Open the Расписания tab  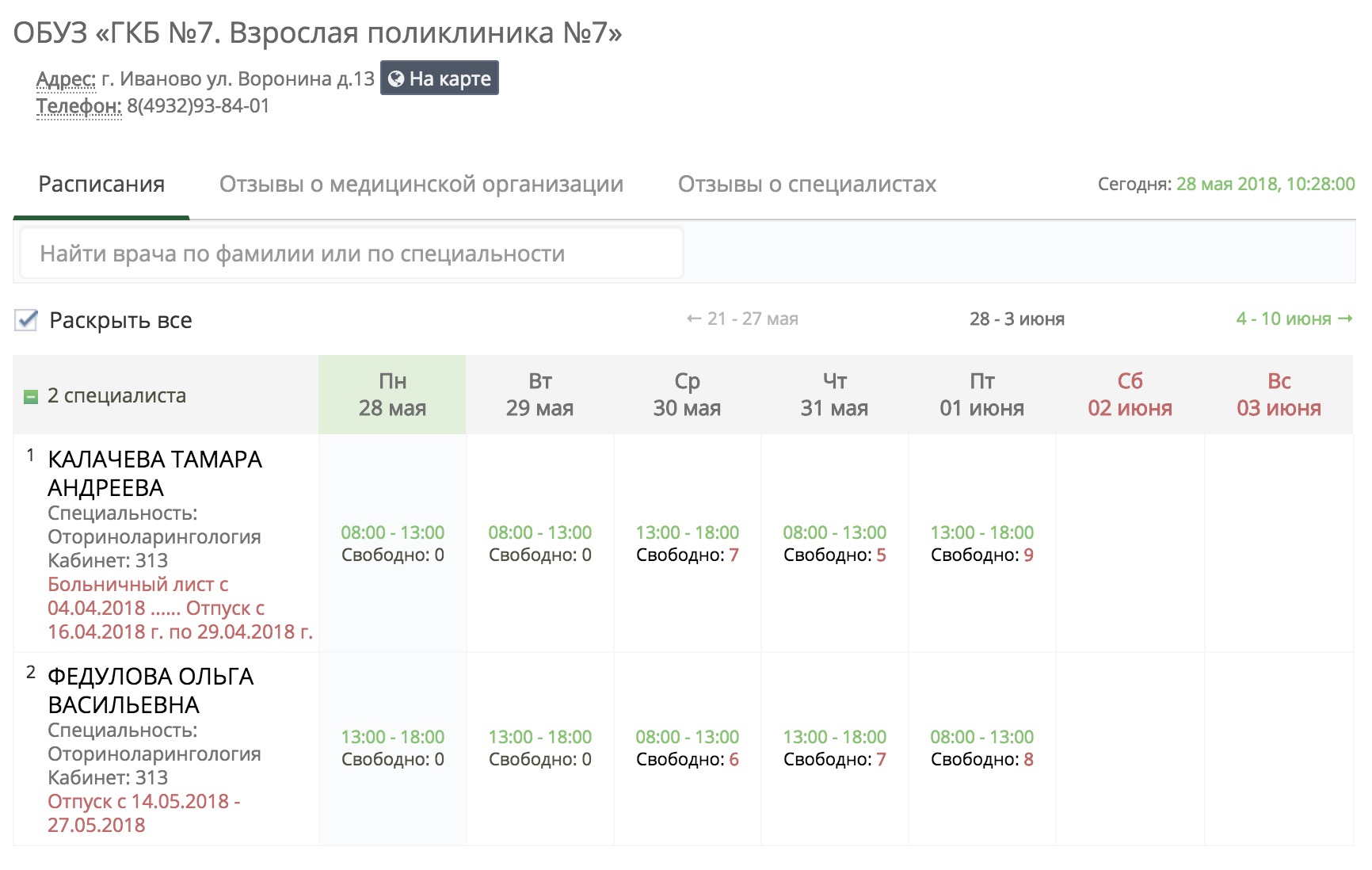(x=101, y=184)
